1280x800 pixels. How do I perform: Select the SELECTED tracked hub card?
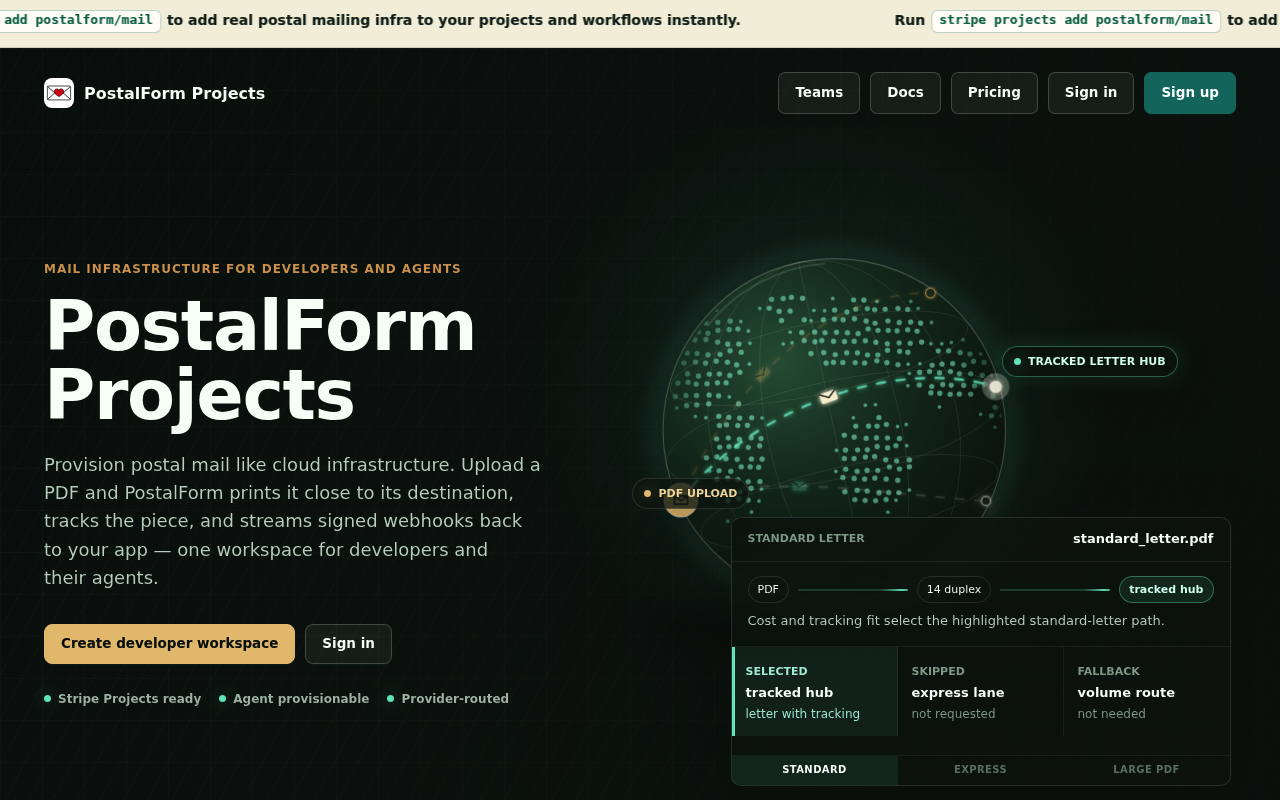point(815,692)
